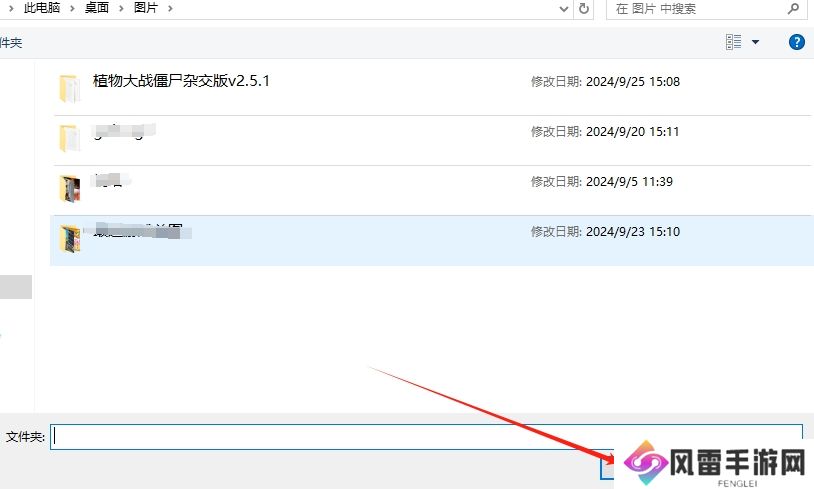The height and width of the screenshot is (489, 814).
Task: Click icon of folder modified 2024/9/5
Action: pyautogui.click(x=69, y=188)
